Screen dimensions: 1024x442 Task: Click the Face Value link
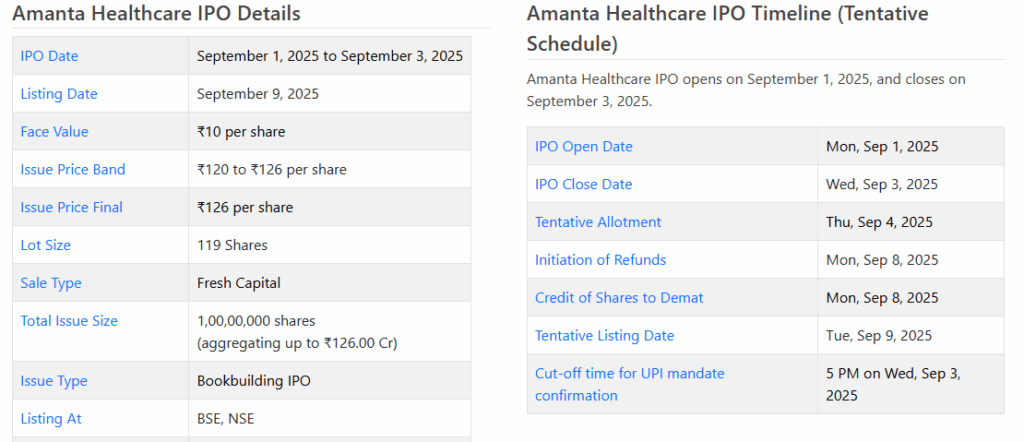pos(54,132)
